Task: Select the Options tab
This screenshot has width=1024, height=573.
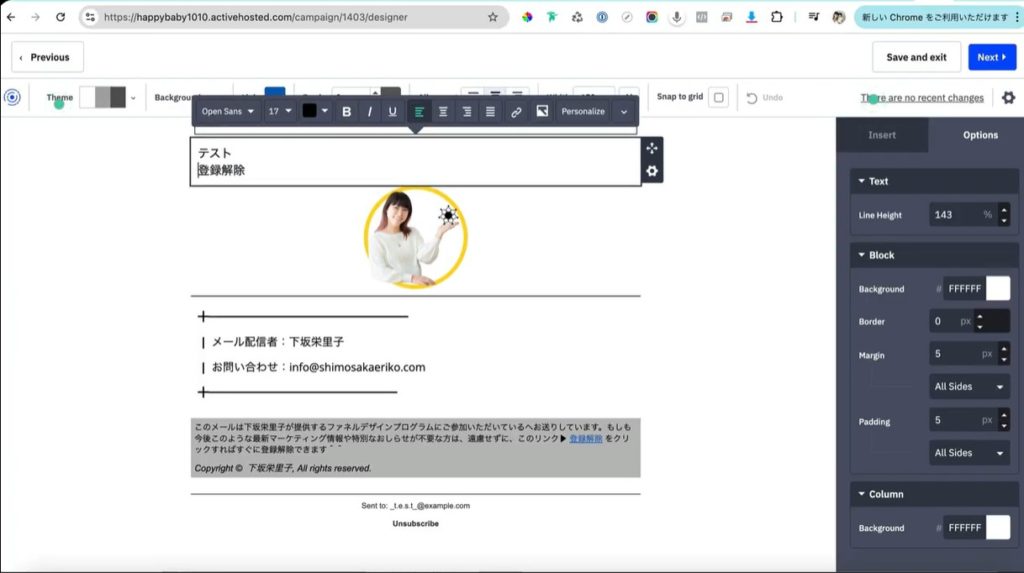Action: pos(979,135)
